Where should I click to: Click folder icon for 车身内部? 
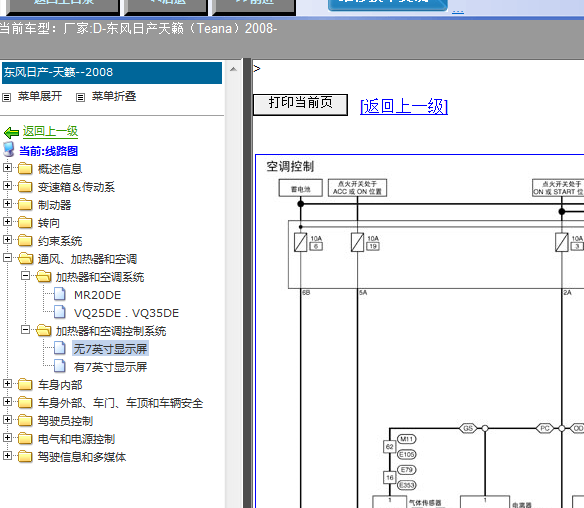(x=25, y=384)
